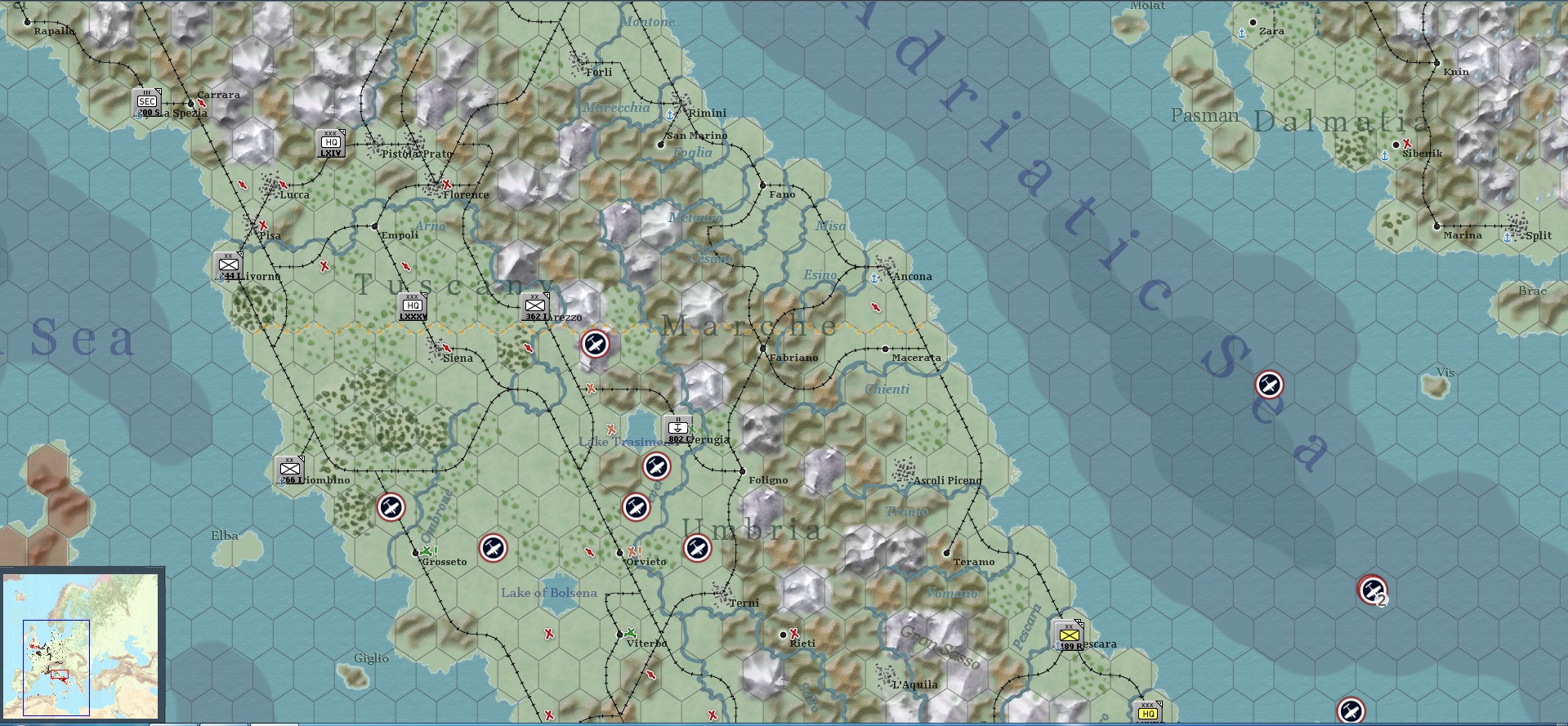Screen dimensions: 1568x726
Task: Click the green marker at Viterbo
Action: 631,633
